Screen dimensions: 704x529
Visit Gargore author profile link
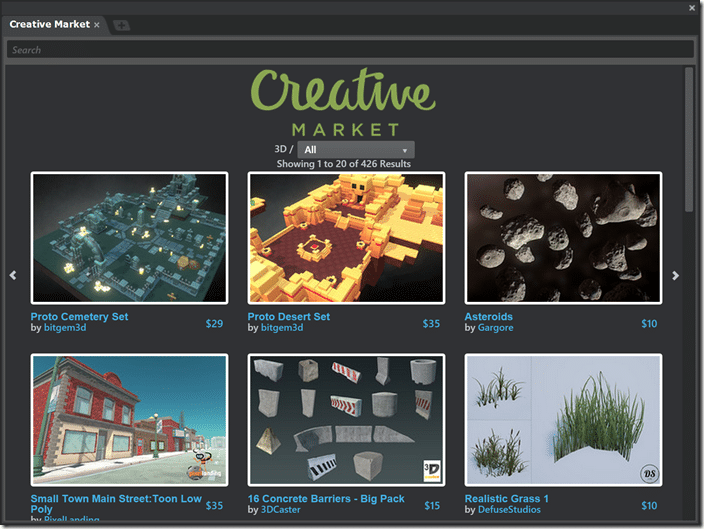[496, 328]
